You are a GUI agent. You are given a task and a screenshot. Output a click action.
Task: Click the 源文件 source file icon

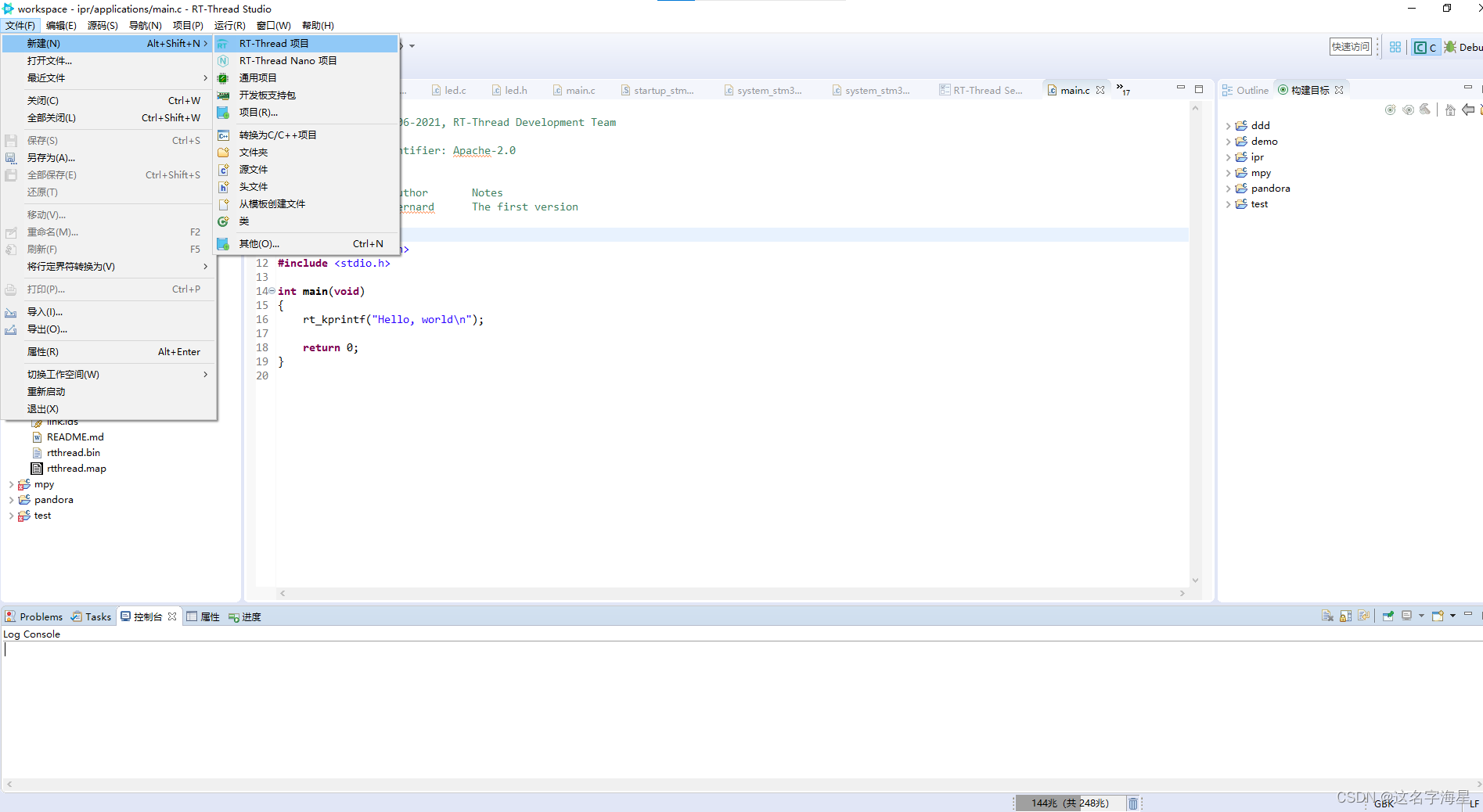coord(223,170)
